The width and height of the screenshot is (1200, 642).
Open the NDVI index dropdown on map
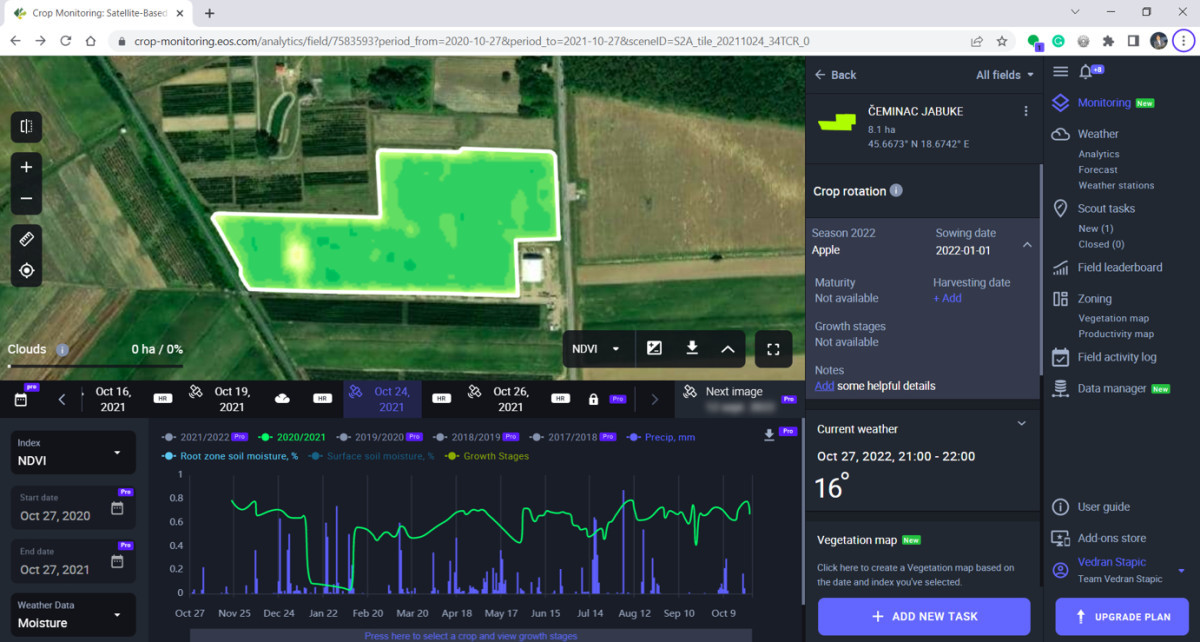[595, 349]
